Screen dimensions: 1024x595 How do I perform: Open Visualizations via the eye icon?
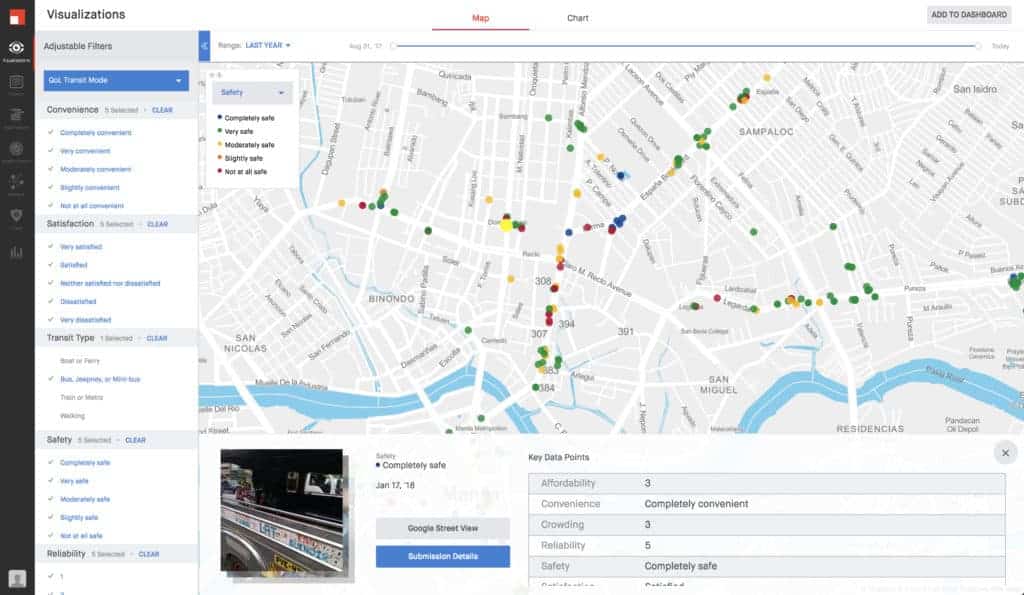pyautogui.click(x=16, y=47)
